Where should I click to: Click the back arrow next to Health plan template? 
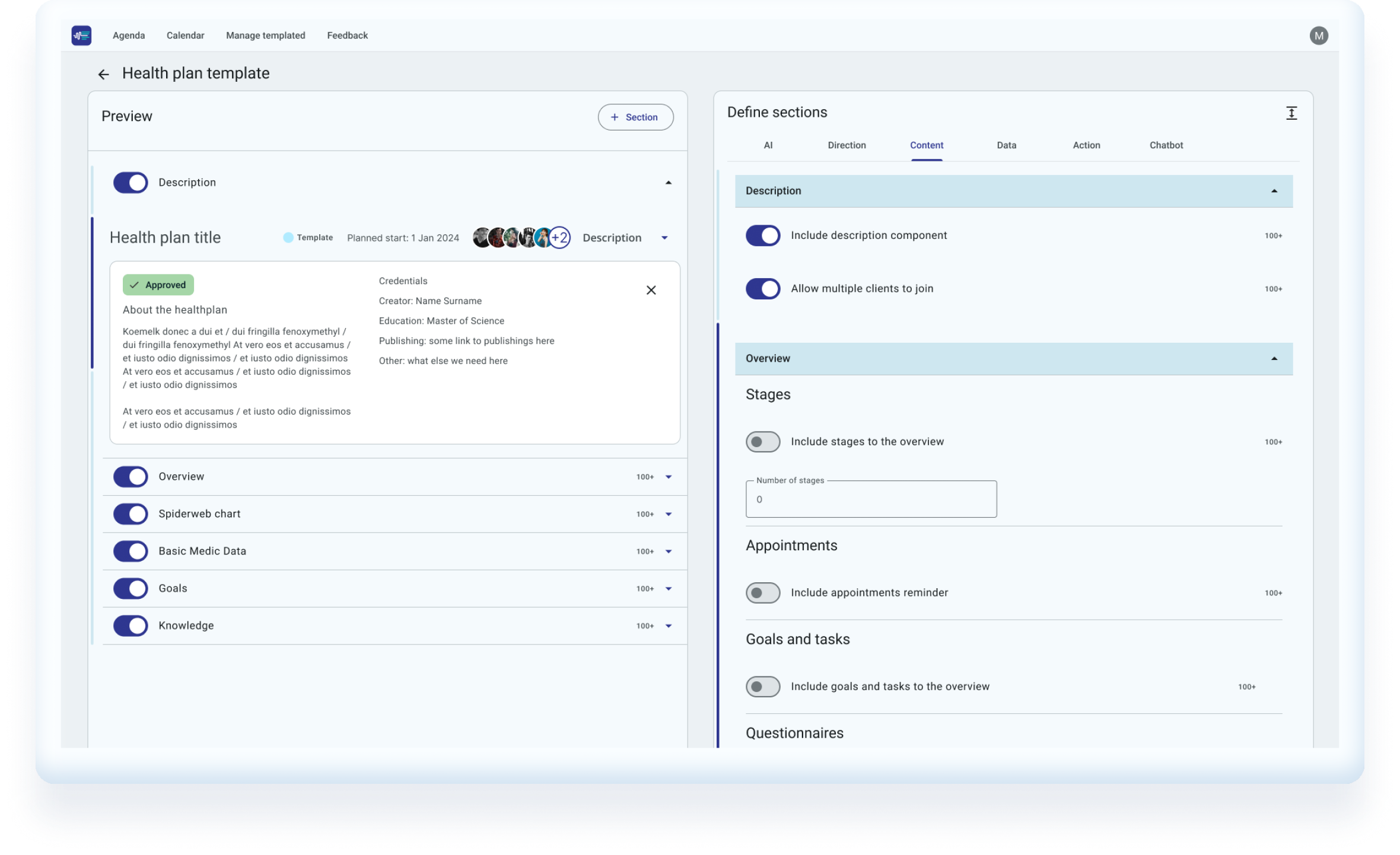[x=104, y=74]
